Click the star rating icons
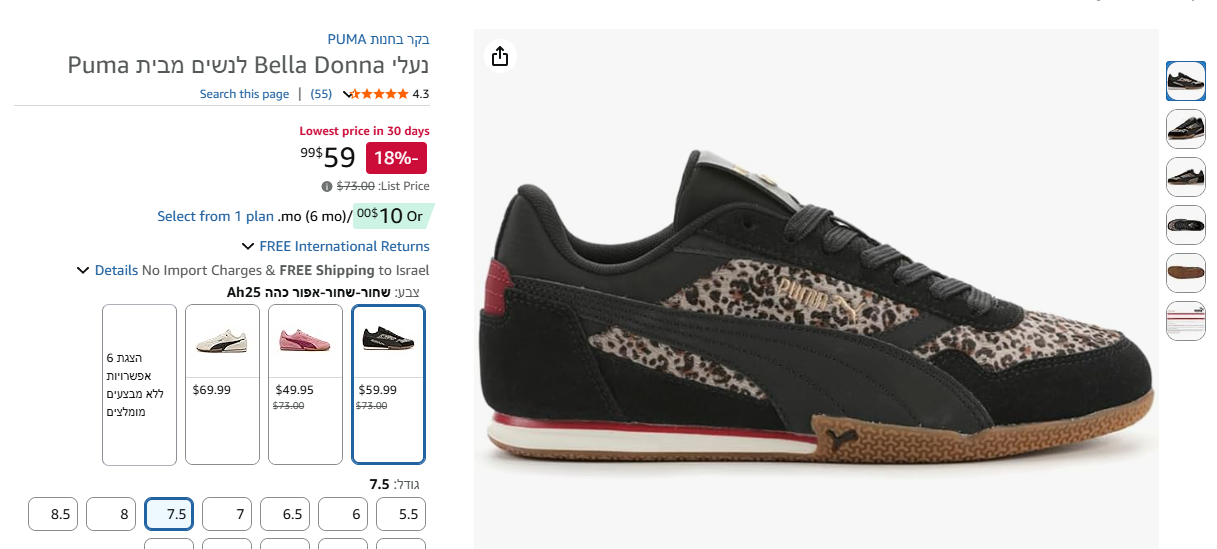 (x=381, y=94)
